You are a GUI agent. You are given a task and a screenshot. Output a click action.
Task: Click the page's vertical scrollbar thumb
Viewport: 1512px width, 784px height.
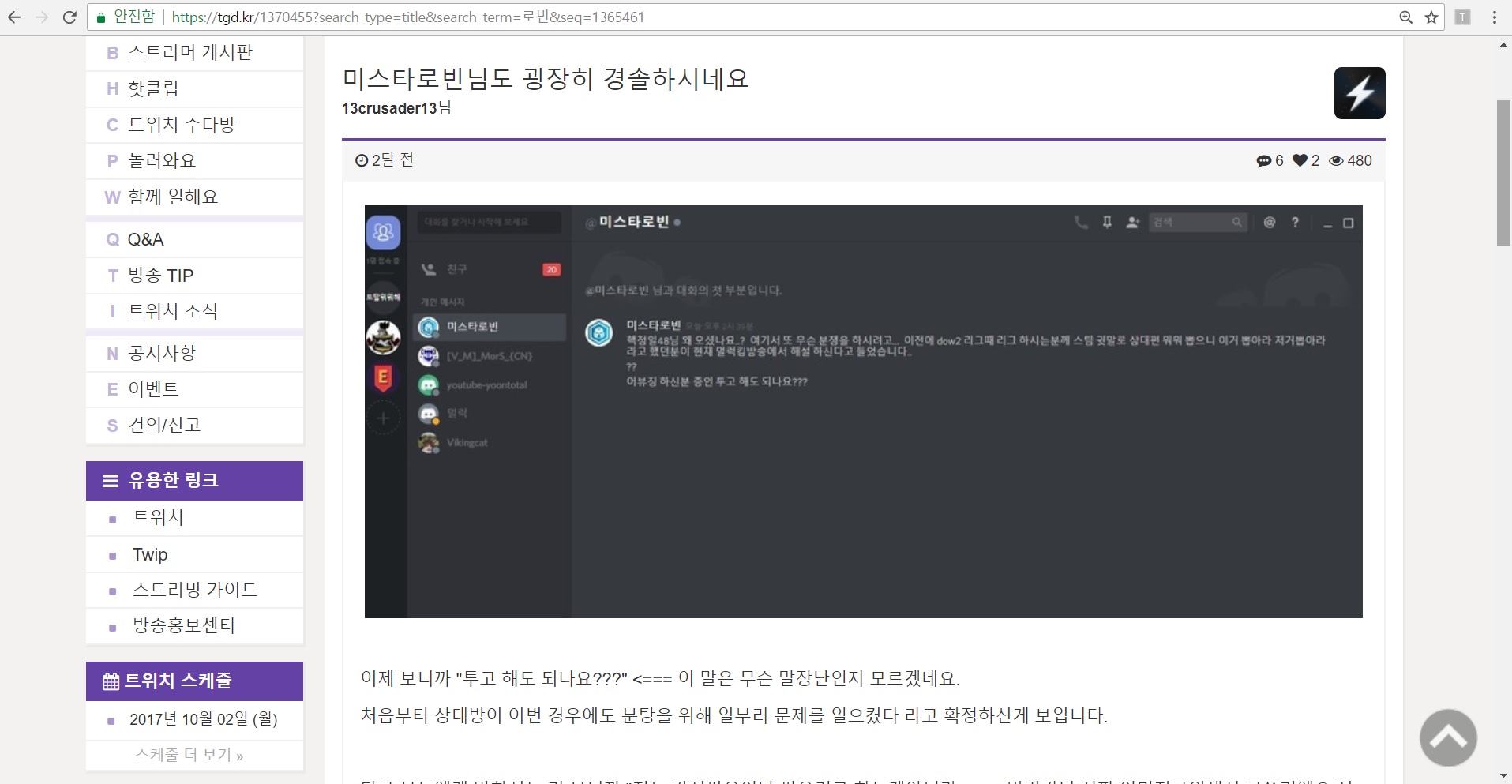coord(1503,173)
